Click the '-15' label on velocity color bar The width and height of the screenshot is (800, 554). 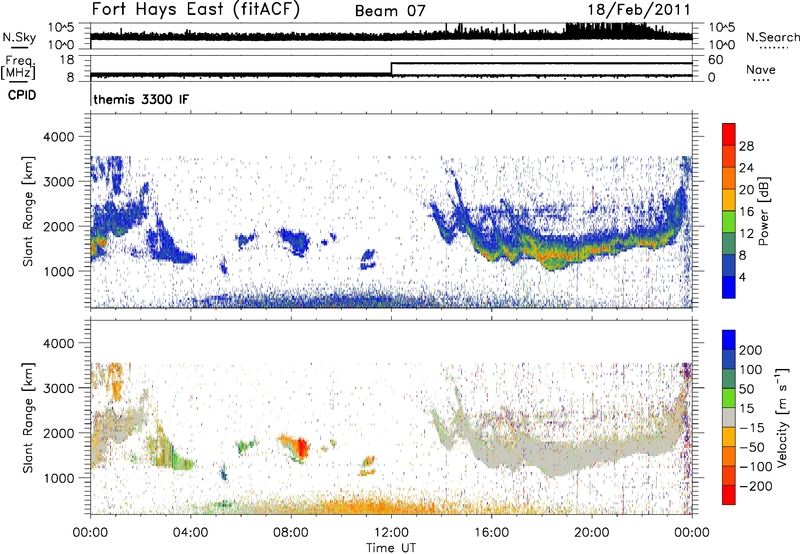tap(752, 428)
